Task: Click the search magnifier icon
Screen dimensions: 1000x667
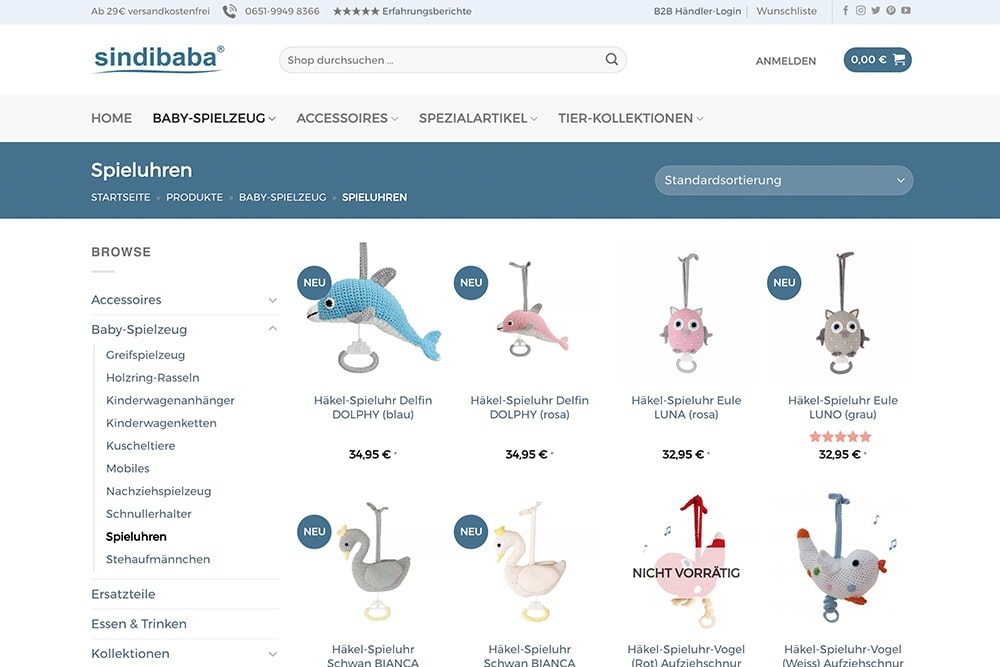Action: coord(612,59)
